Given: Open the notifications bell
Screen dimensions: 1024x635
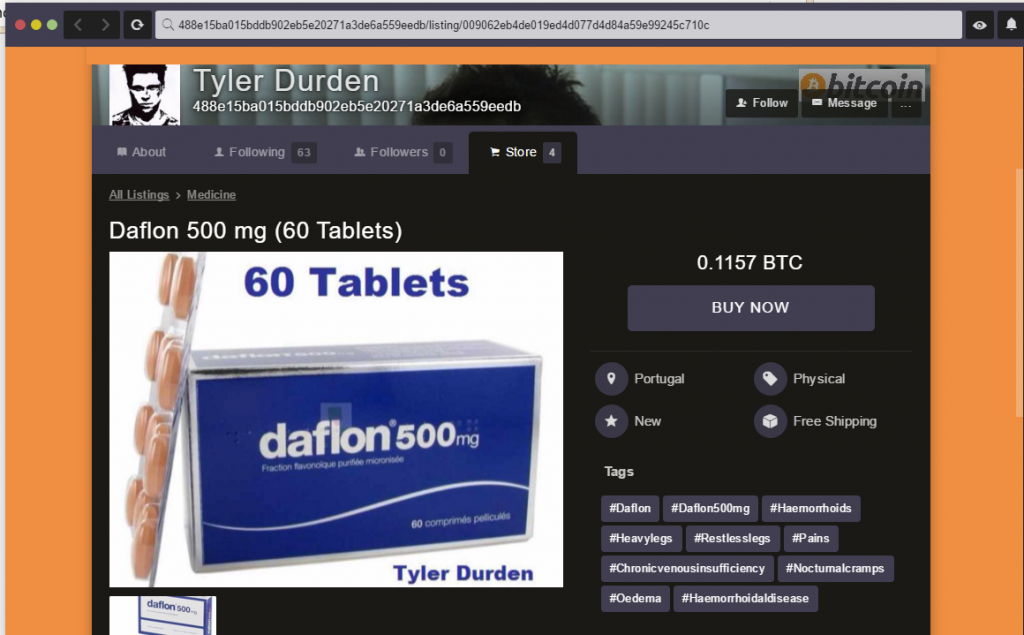Looking at the screenshot, I should (x=1010, y=25).
